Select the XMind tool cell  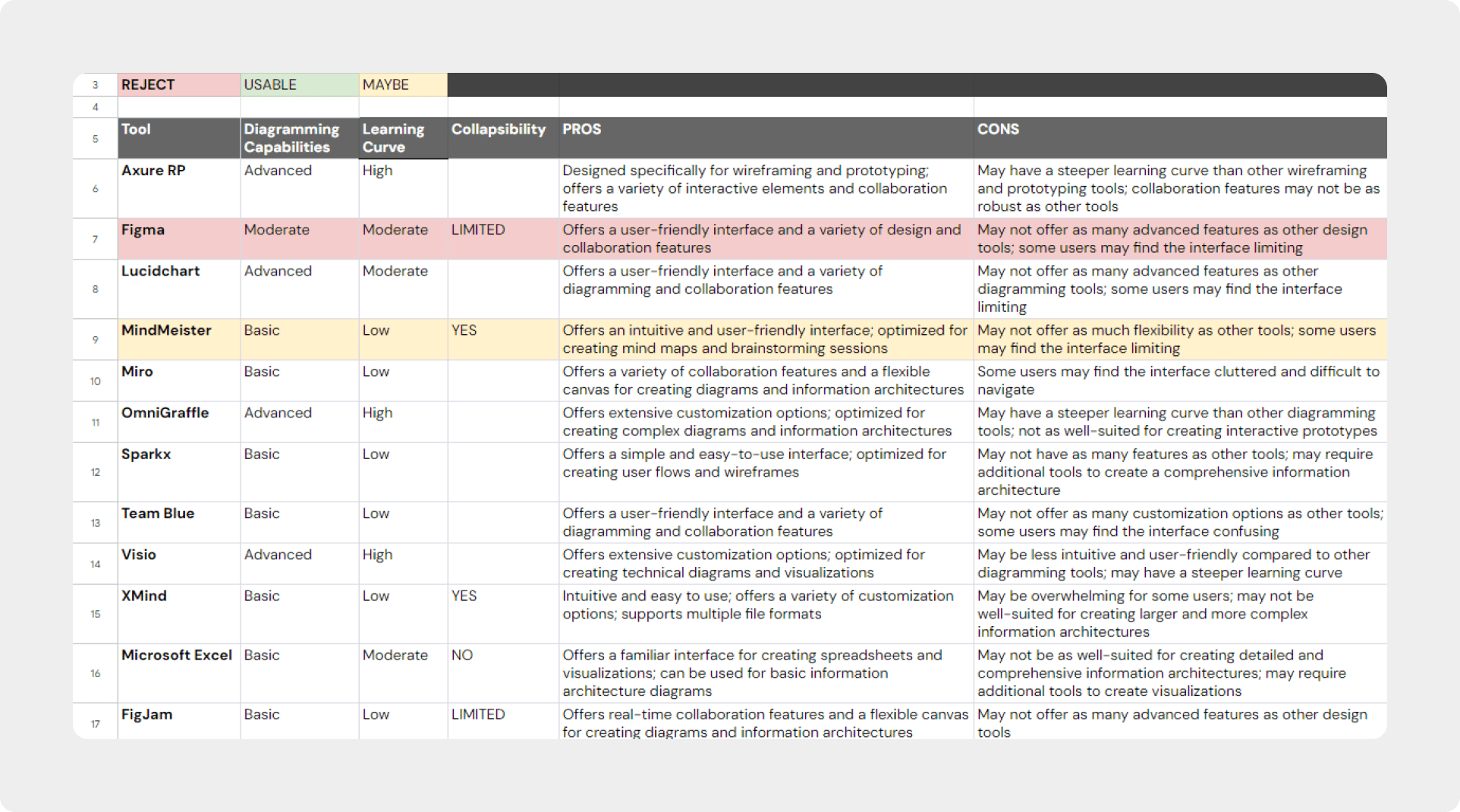click(x=179, y=614)
